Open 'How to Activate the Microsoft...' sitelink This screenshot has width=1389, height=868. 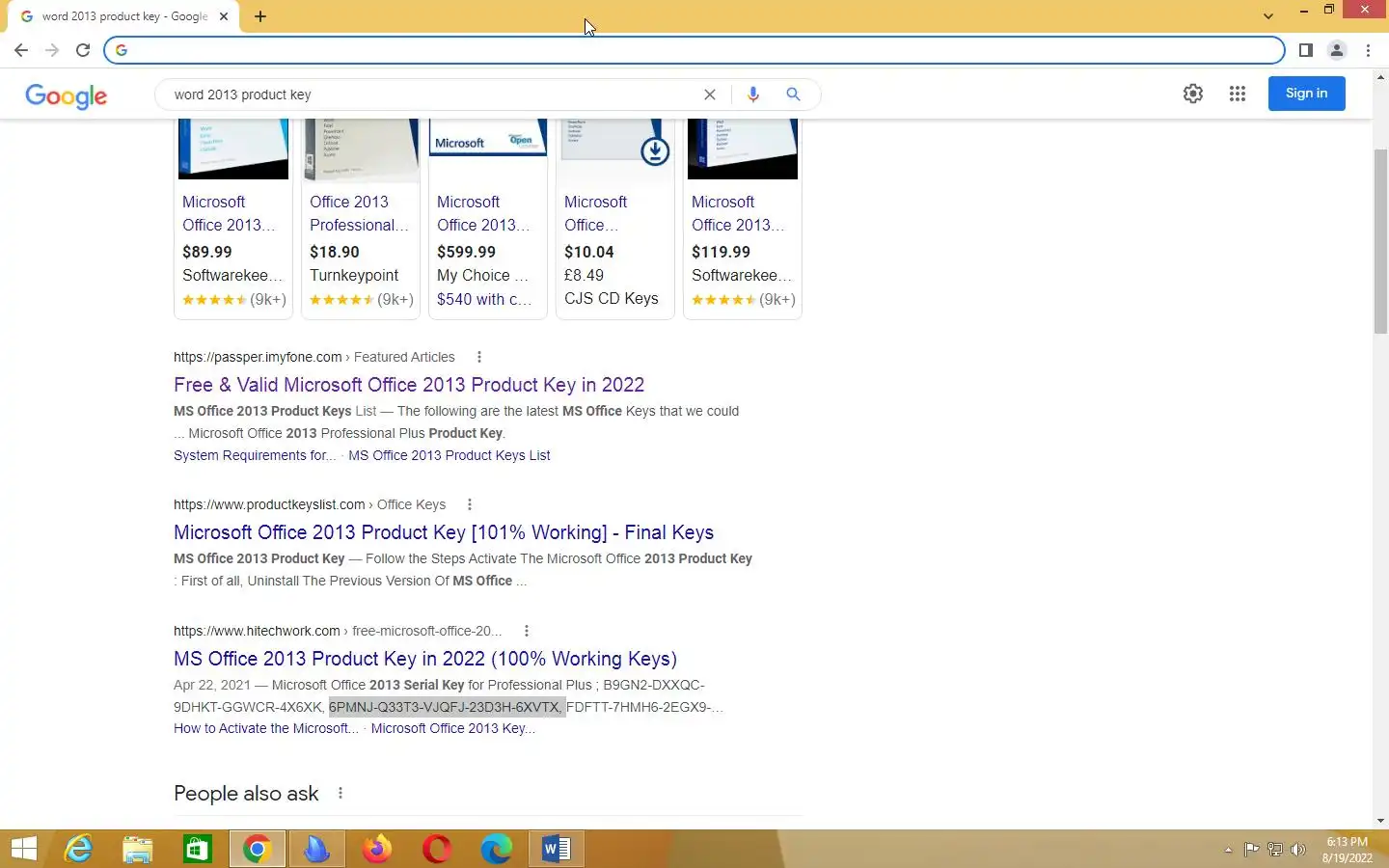(x=266, y=728)
